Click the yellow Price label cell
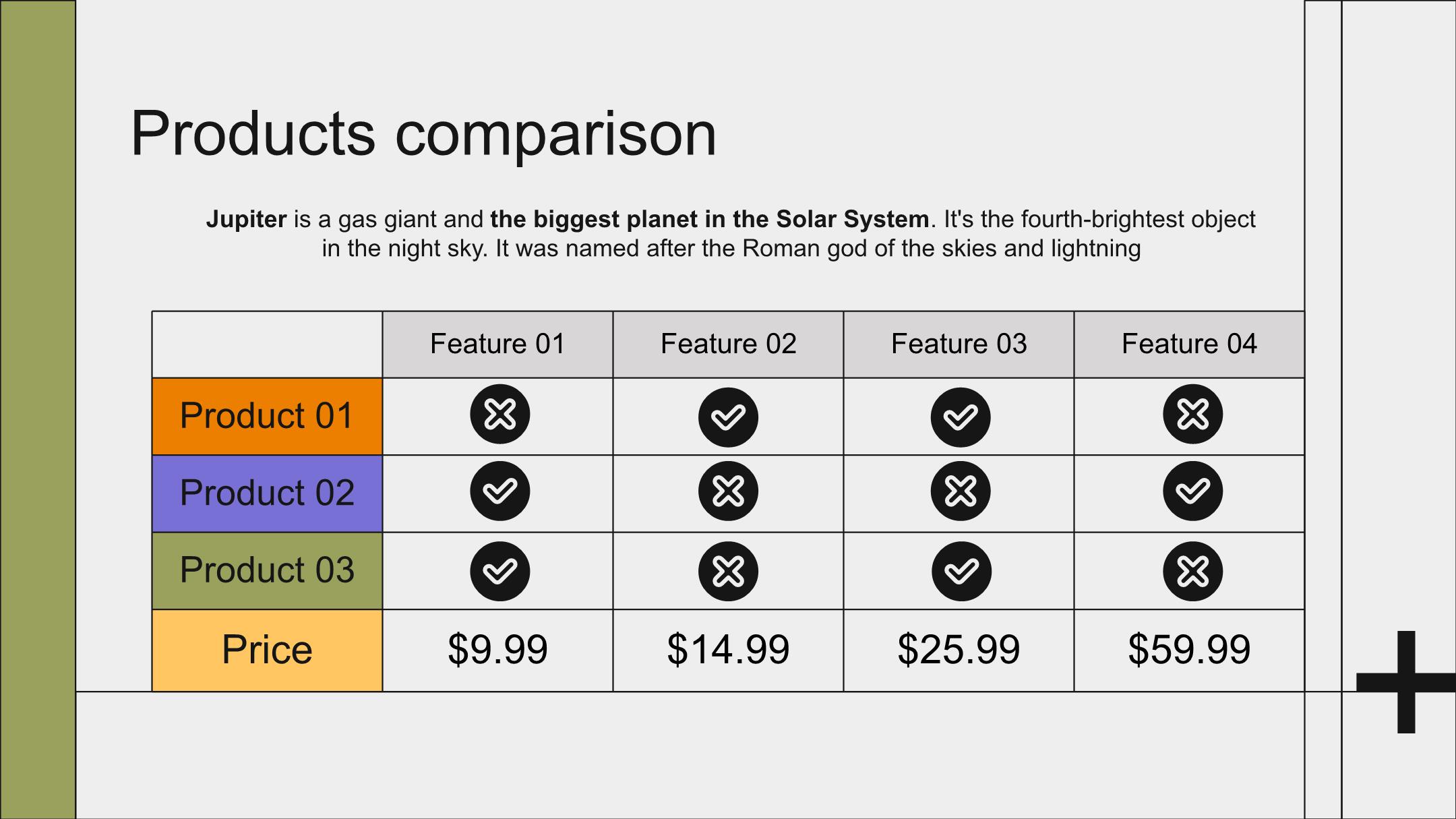The height and width of the screenshot is (819, 1456). click(x=267, y=650)
